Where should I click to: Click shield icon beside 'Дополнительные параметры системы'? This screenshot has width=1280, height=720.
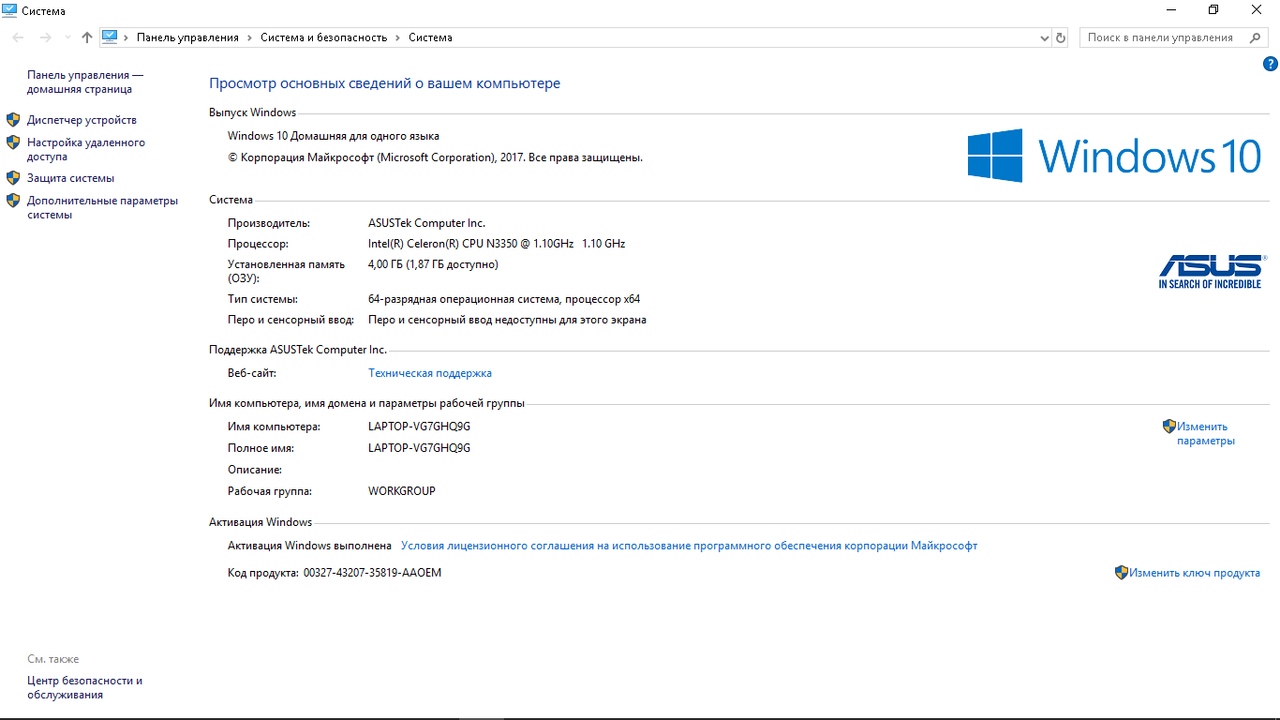tap(13, 201)
